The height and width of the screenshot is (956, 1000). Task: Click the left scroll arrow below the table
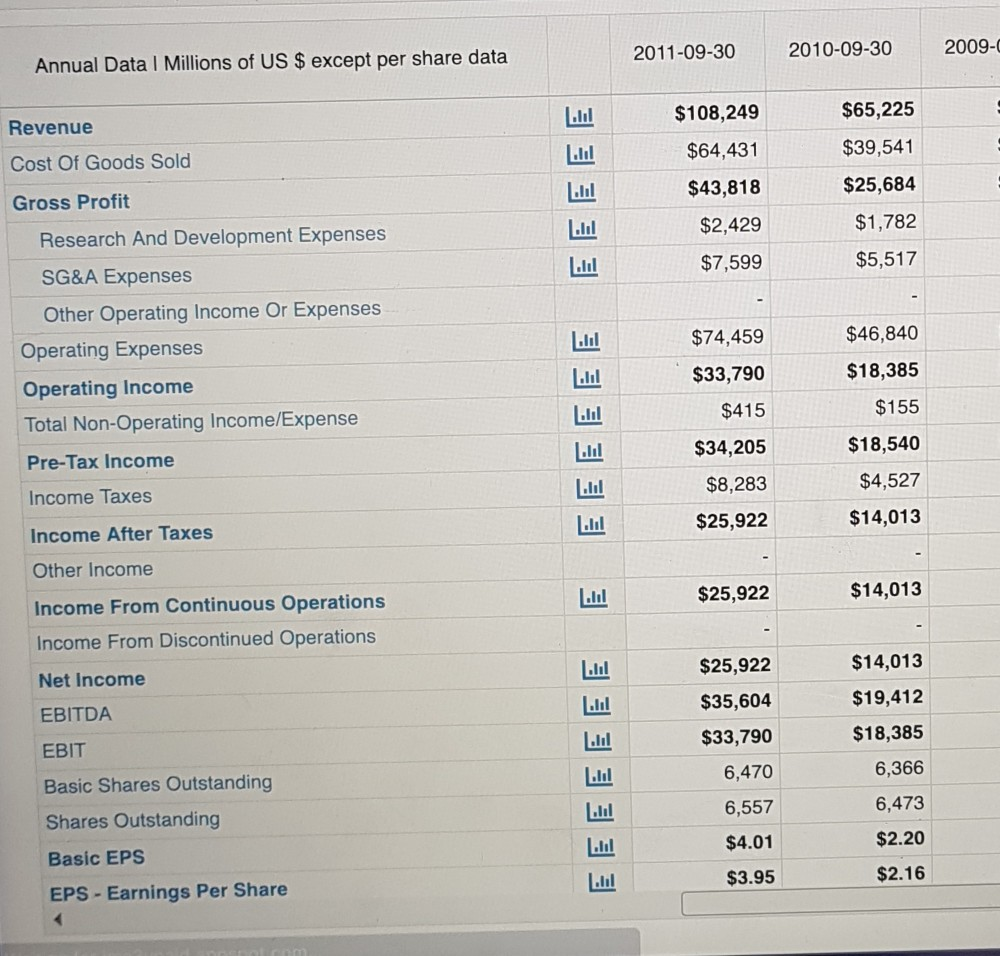(58, 919)
